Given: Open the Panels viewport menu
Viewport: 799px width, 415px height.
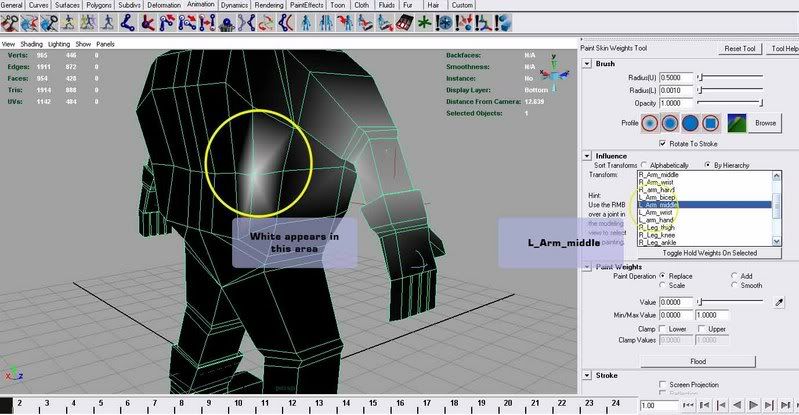Looking at the screenshot, I should pos(105,44).
